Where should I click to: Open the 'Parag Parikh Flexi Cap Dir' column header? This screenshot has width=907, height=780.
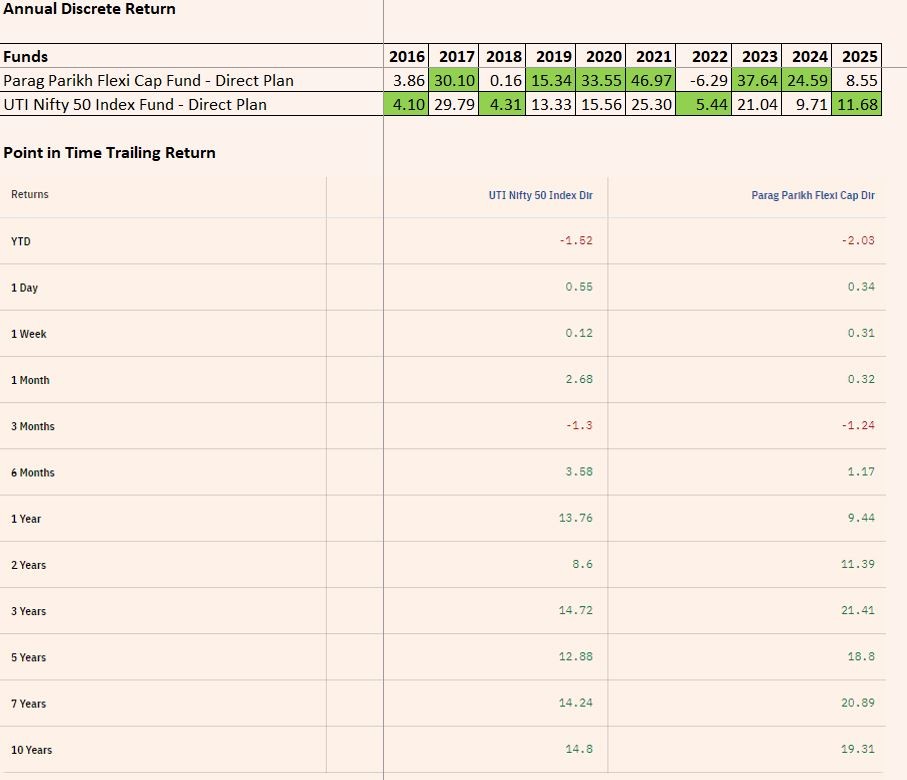pos(812,195)
